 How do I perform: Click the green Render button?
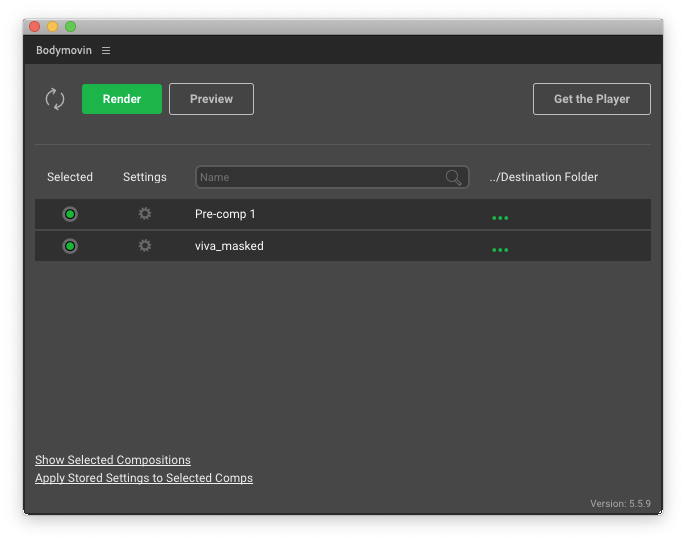[122, 99]
